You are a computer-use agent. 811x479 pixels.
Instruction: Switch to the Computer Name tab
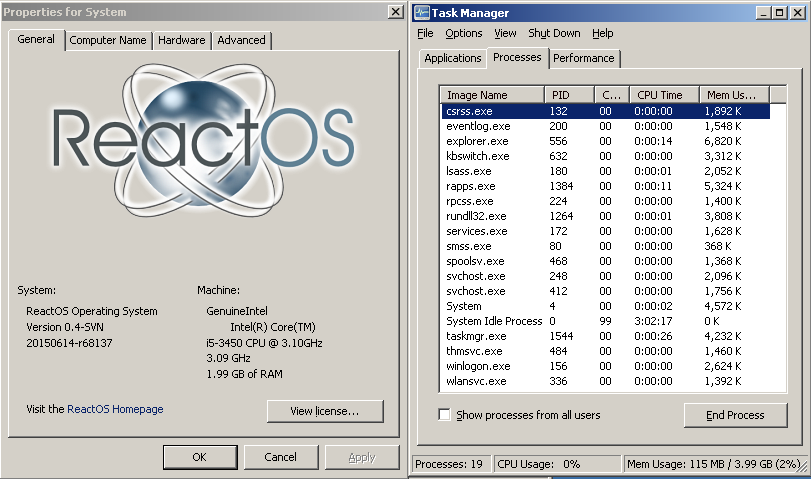click(108, 40)
